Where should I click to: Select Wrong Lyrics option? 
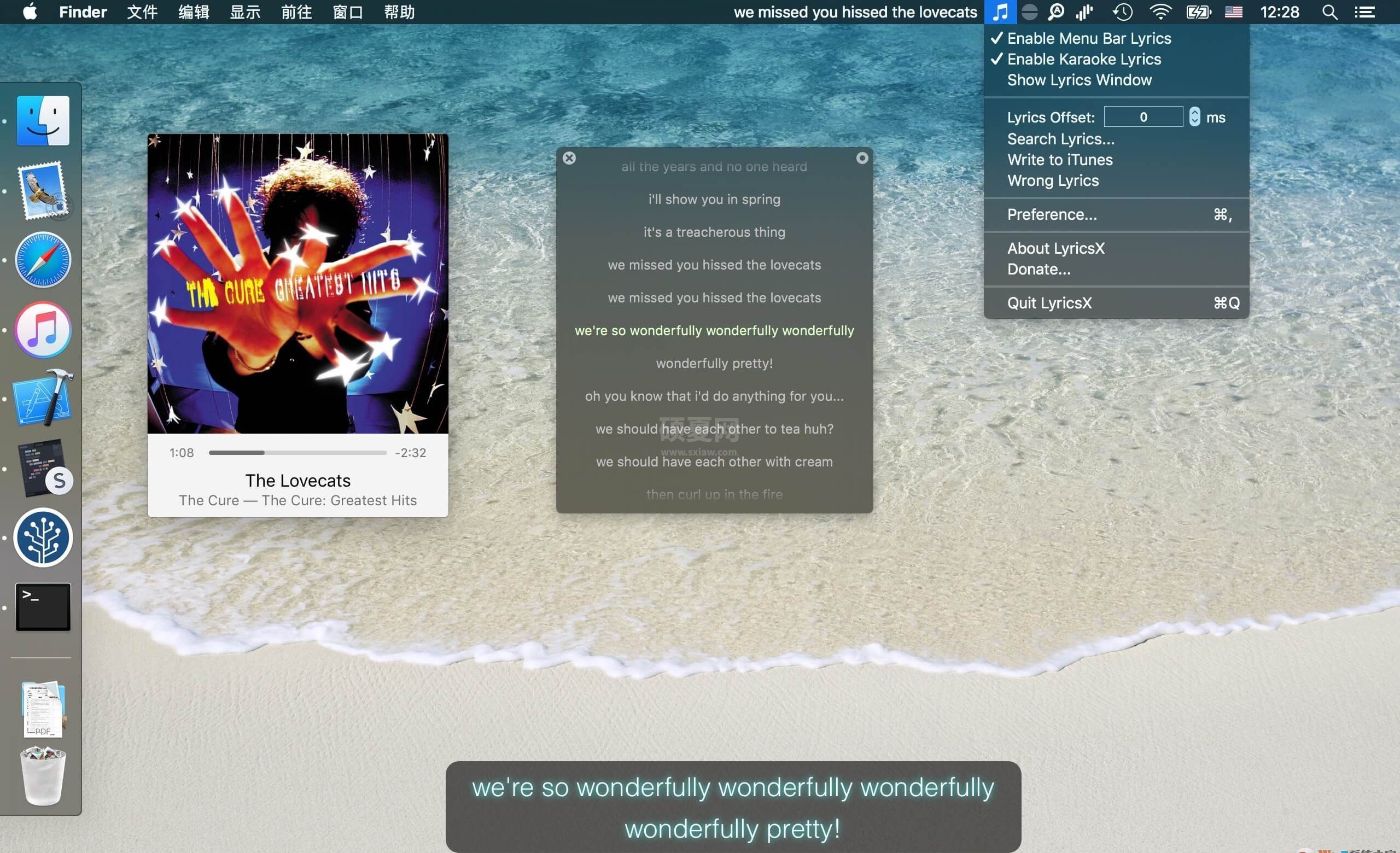(x=1053, y=180)
